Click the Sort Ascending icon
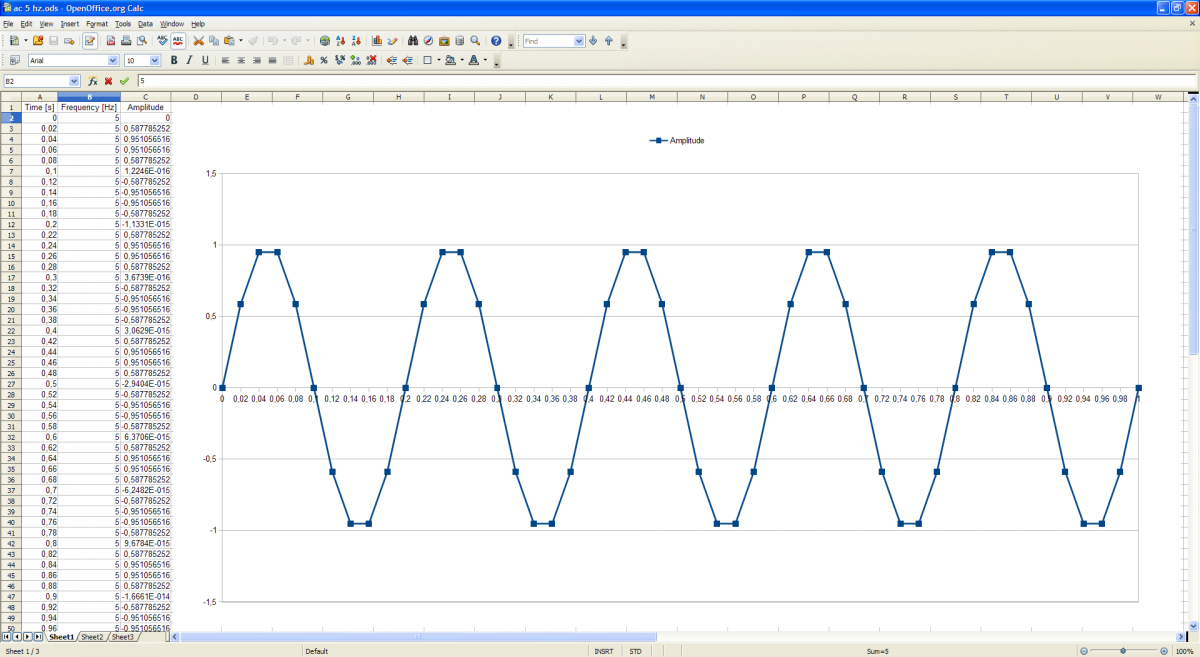This screenshot has height=657, width=1200. (x=341, y=41)
